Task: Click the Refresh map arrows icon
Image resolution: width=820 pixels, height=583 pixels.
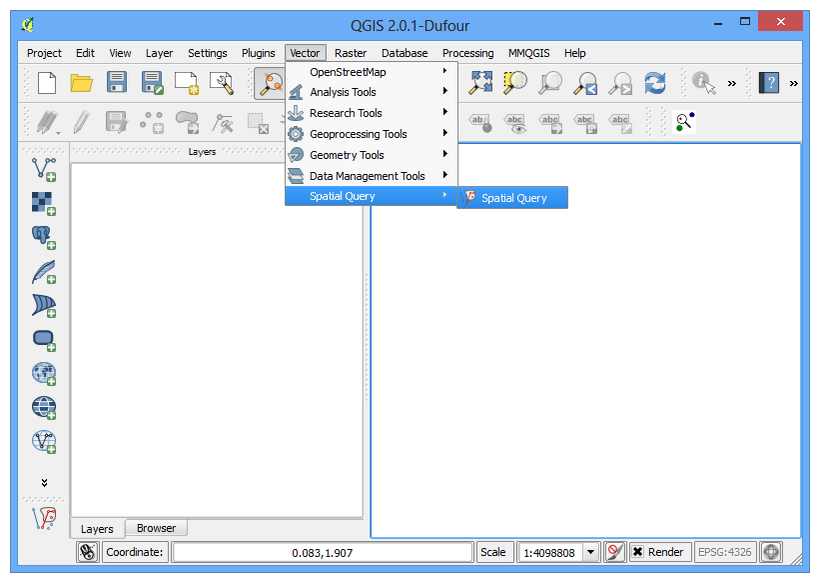Action: (655, 83)
